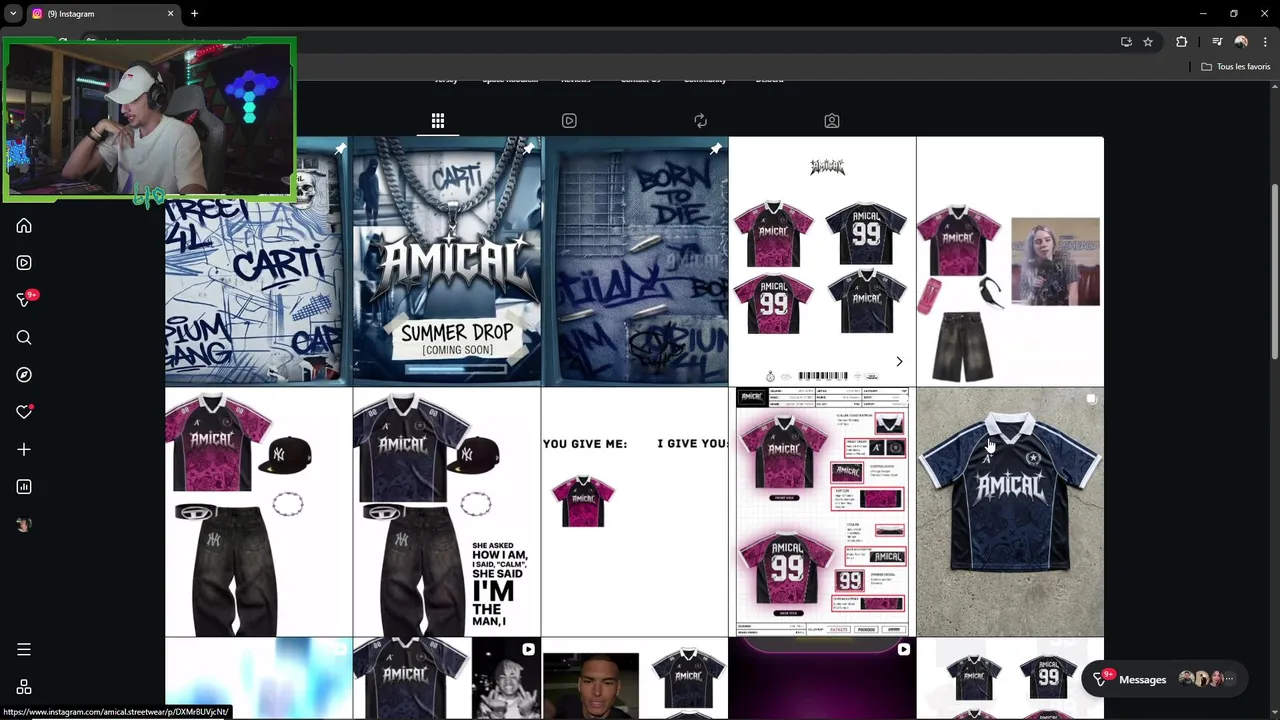Image resolution: width=1280 pixels, height=720 pixels.
Task: Open pink jersey tech-sheet post
Action: click(822, 512)
